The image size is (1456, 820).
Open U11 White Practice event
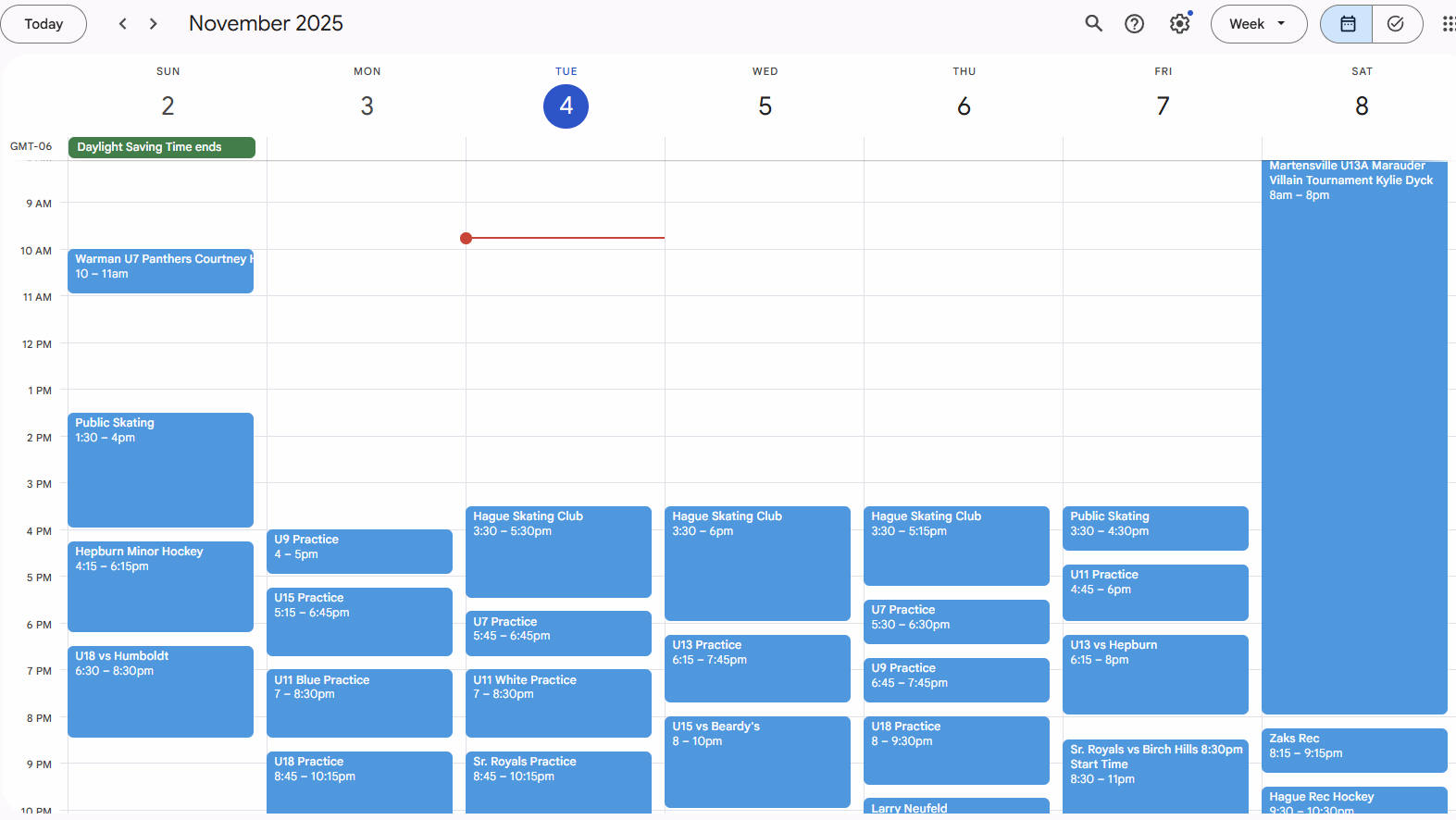(x=558, y=702)
